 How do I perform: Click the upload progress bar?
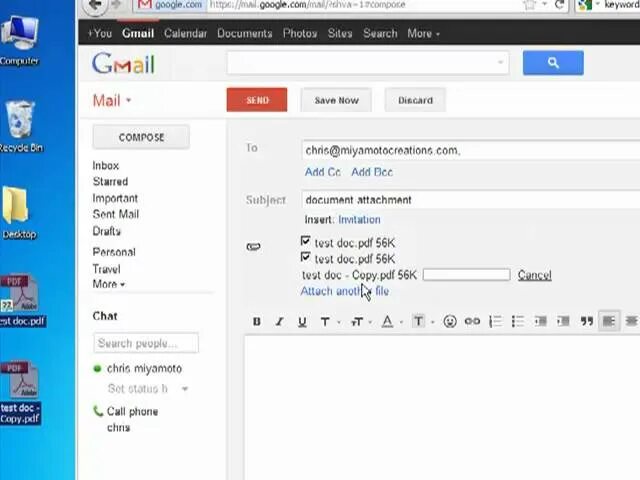pos(466,275)
